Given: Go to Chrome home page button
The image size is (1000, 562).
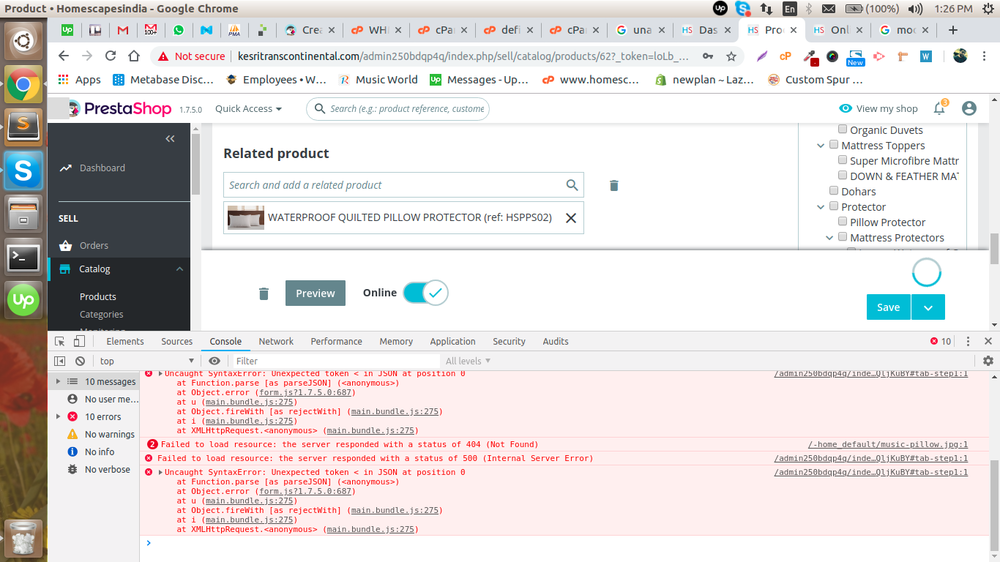Looking at the screenshot, I should pyautogui.click(x=134, y=56).
